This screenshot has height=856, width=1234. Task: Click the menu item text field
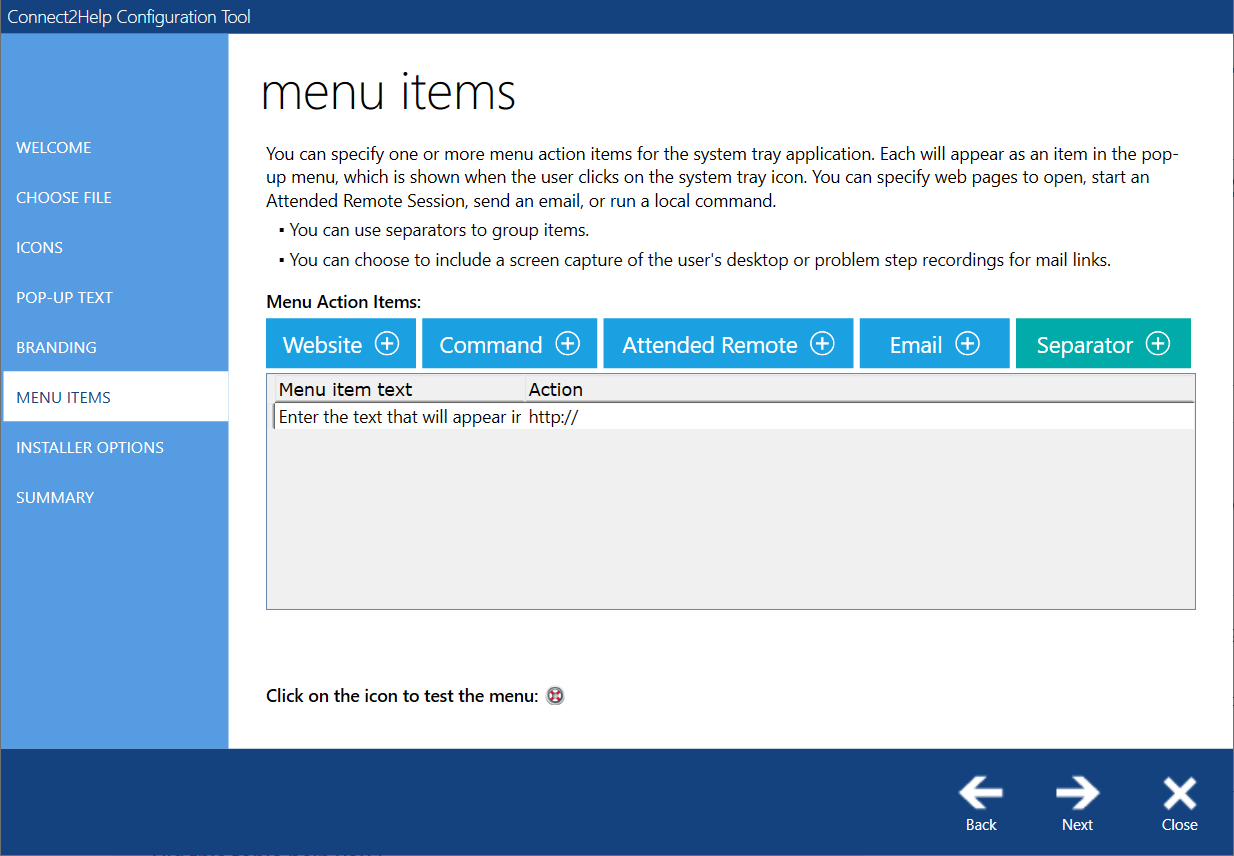pyautogui.click(x=399, y=417)
